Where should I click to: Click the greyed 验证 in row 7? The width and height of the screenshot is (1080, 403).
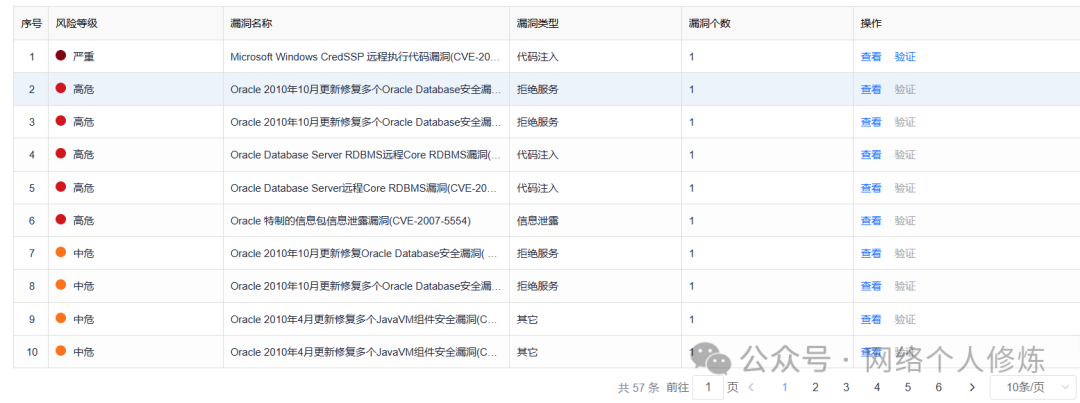(905, 254)
